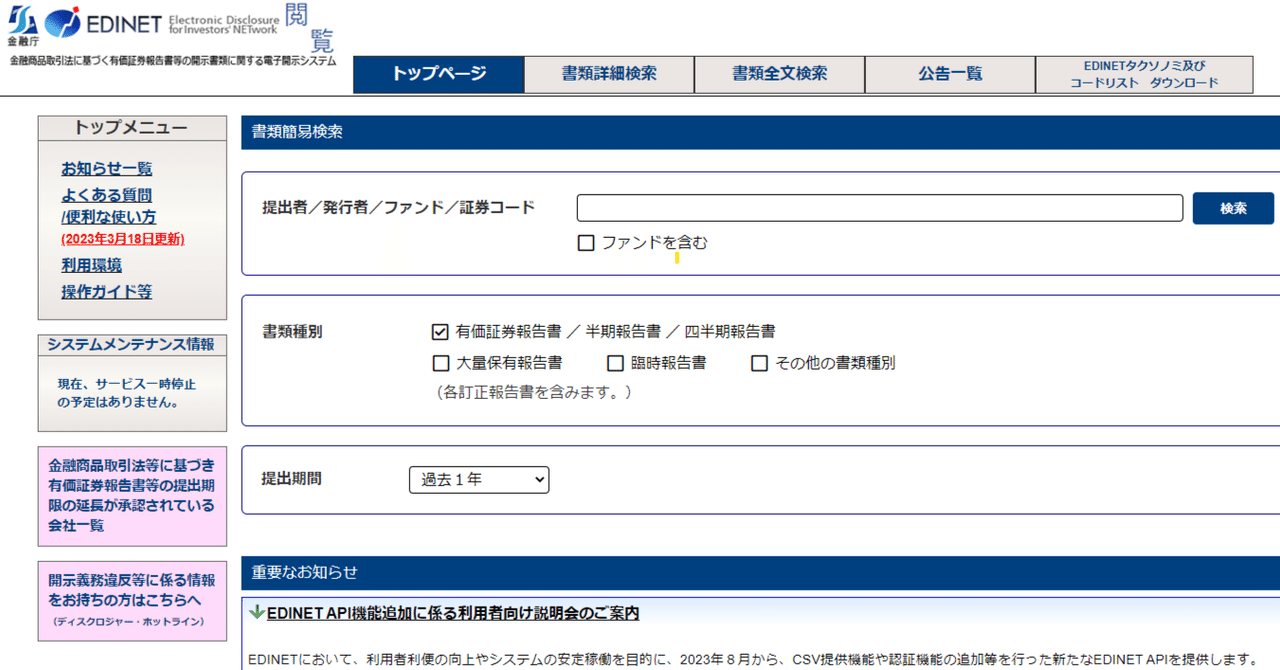Image resolution: width=1280 pixels, height=670 pixels.
Task: Switch to the 書類詳細検索 tab
Action: click(x=608, y=74)
